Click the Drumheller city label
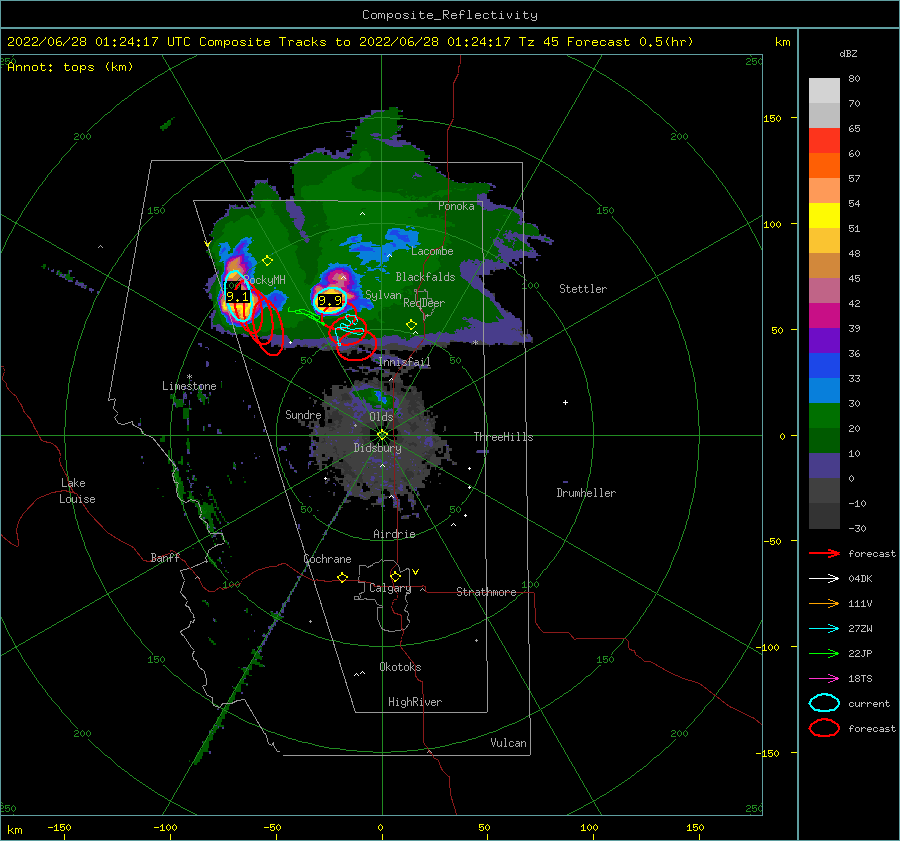Image resolution: width=900 pixels, height=841 pixels. point(586,493)
